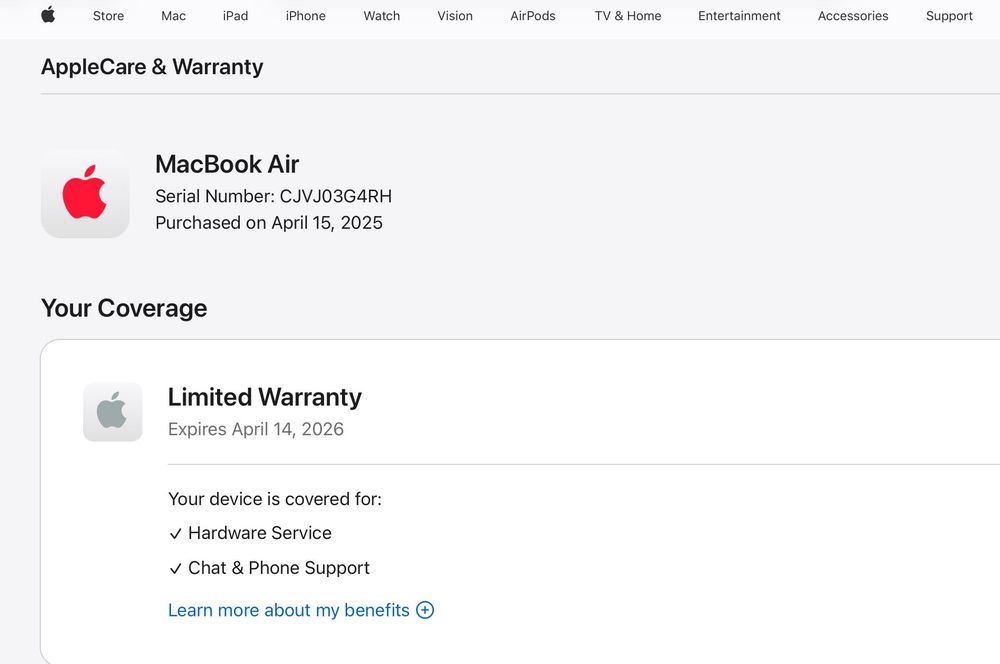Image resolution: width=1000 pixels, height=664 pixels.
Task: Click the Your Coverage heading
Action: click(x=124, y=308)
